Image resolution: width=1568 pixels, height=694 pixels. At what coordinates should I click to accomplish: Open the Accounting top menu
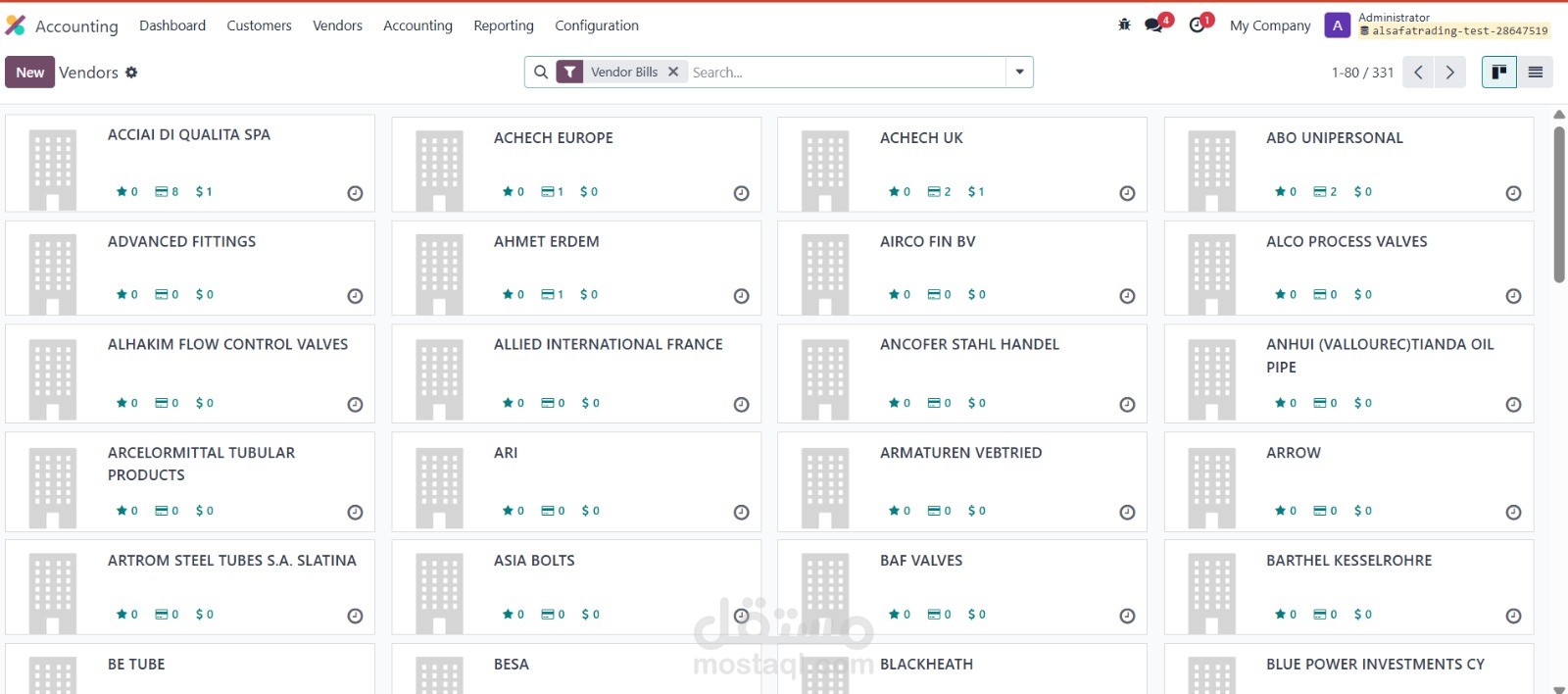pos(417,25)
